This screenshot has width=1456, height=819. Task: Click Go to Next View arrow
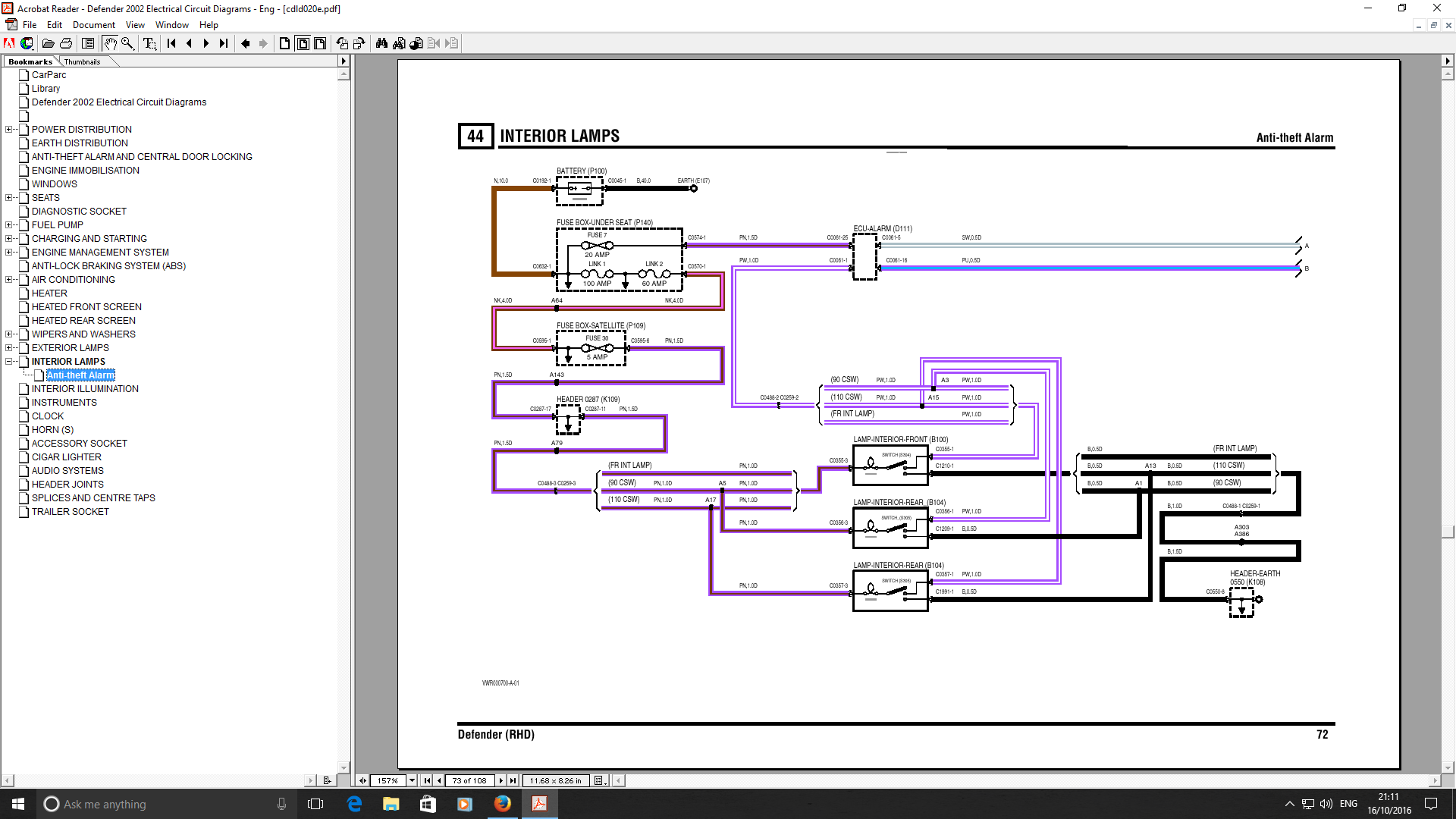click(262, 43)
